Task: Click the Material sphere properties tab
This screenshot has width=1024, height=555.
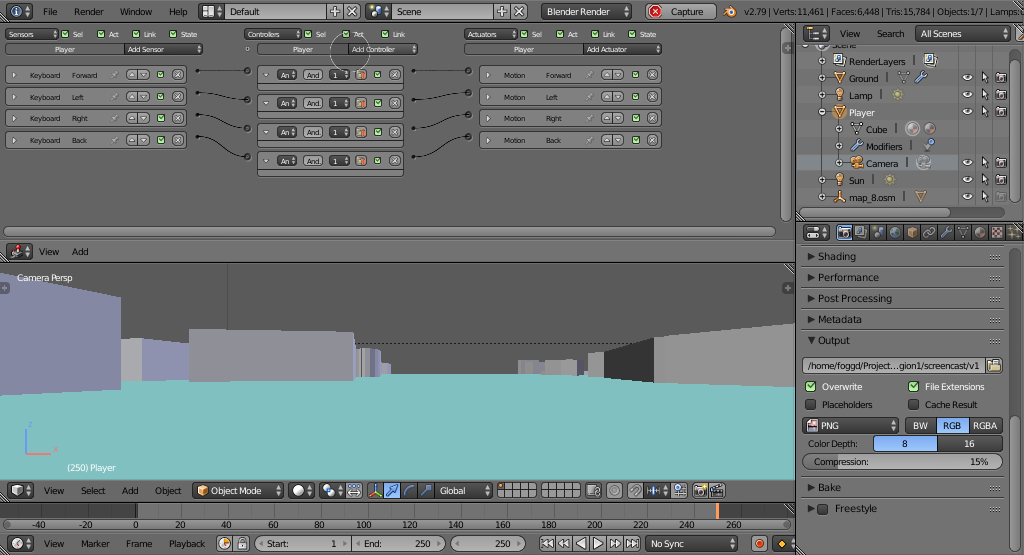Action: pos(979,232)
